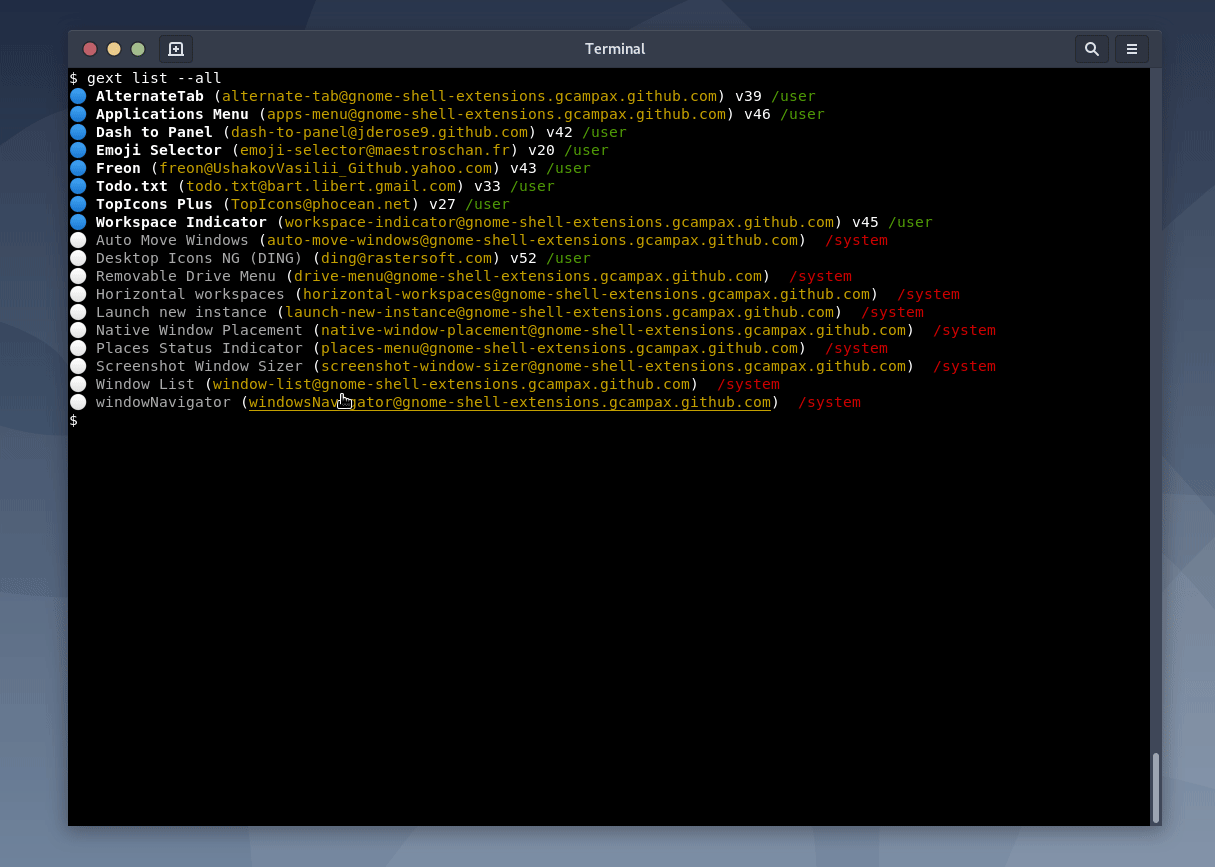This screenshot has height=867, width=1215.
Task: Open the hamburger menu
Action: coord(1132,49)
